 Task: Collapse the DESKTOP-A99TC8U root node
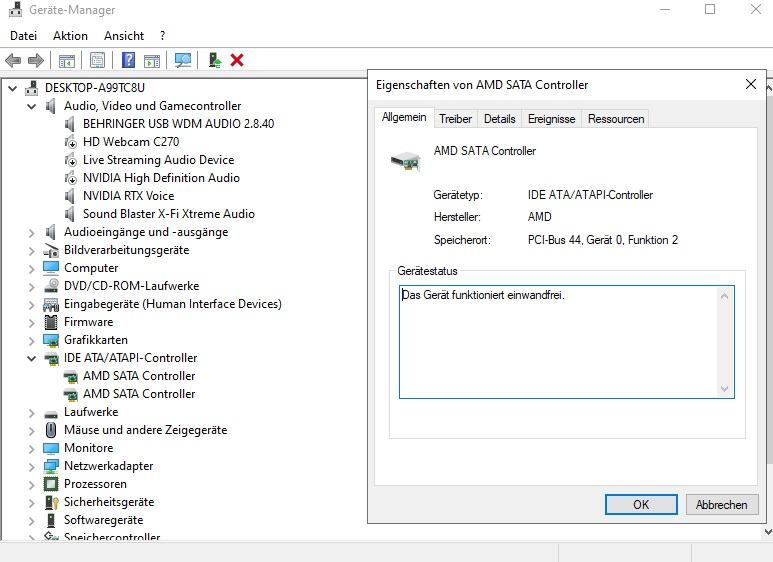(13, 88)
